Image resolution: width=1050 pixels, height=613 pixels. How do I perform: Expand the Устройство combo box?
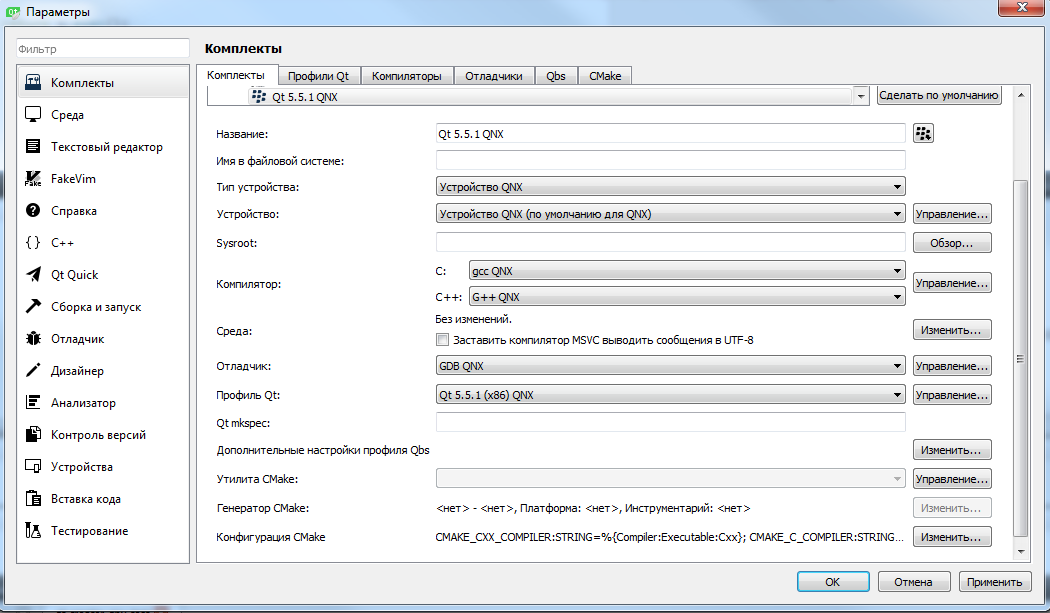(x=670, y=214)
